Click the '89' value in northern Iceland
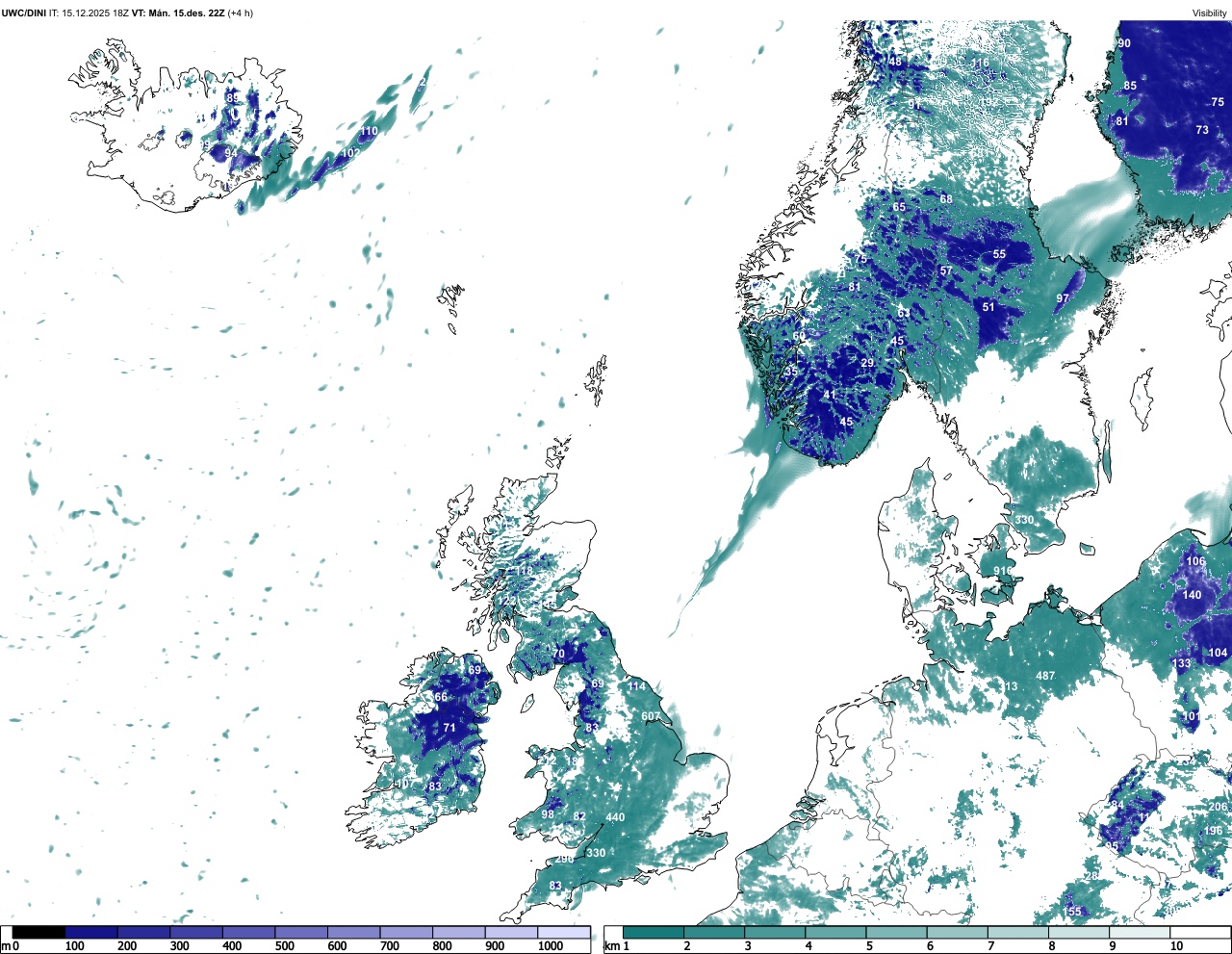This screenshot has width=1232, height=954. point(232,98)
